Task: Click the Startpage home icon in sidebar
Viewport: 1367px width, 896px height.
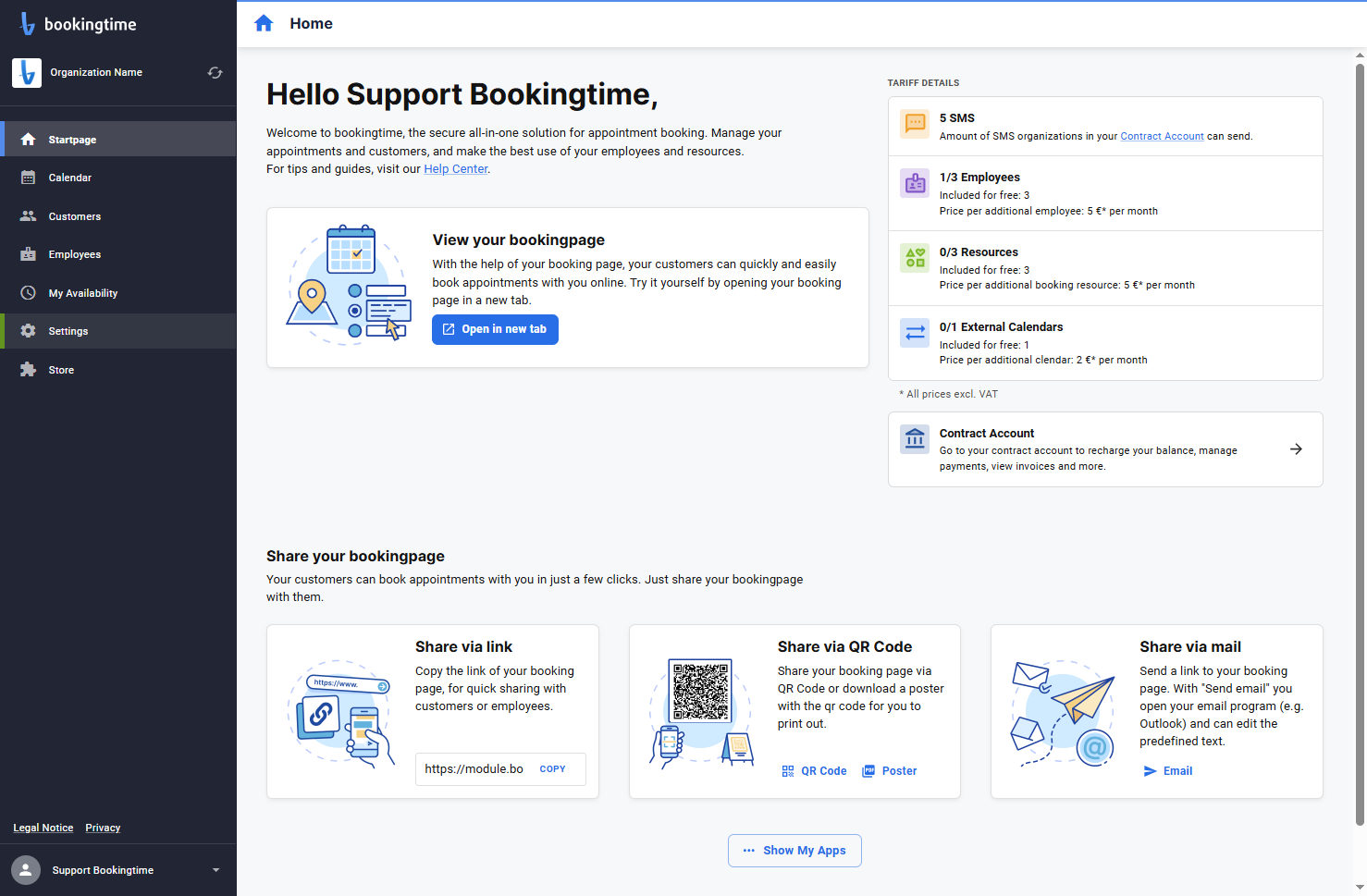Action: (29, 140)
